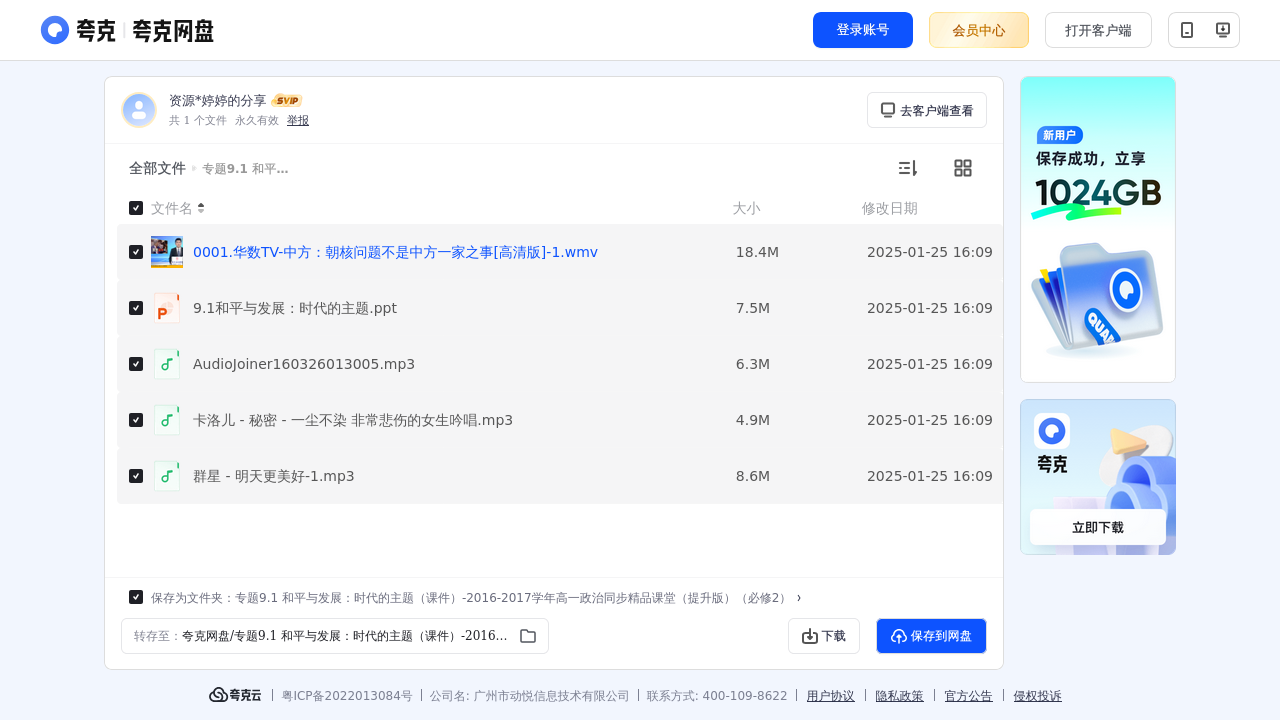The width and height of the screenshot is (1280, 720).
Task: Click the 18.4M size value
Action: pyautogui.click(x=757, y=252)
